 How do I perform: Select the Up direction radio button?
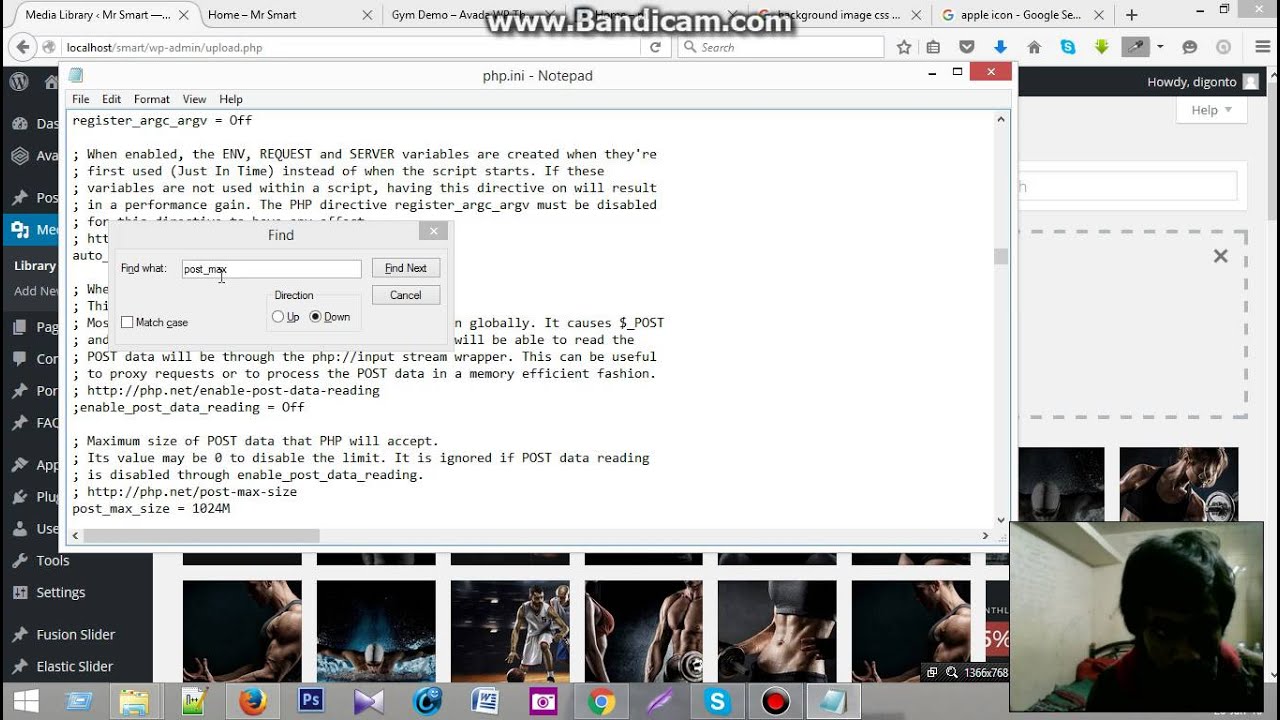(278, 317)
